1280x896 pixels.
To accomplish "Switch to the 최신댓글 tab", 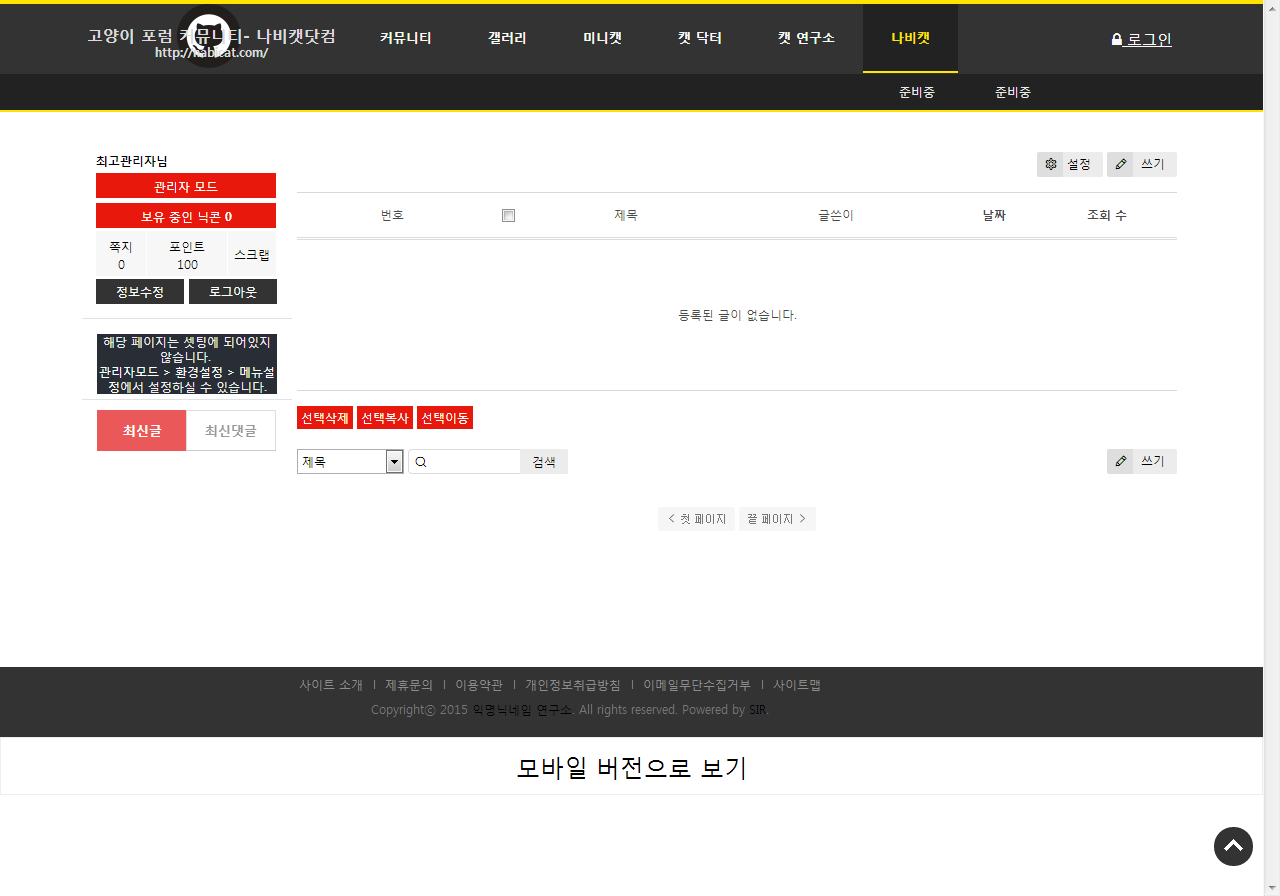I will 231,430.
